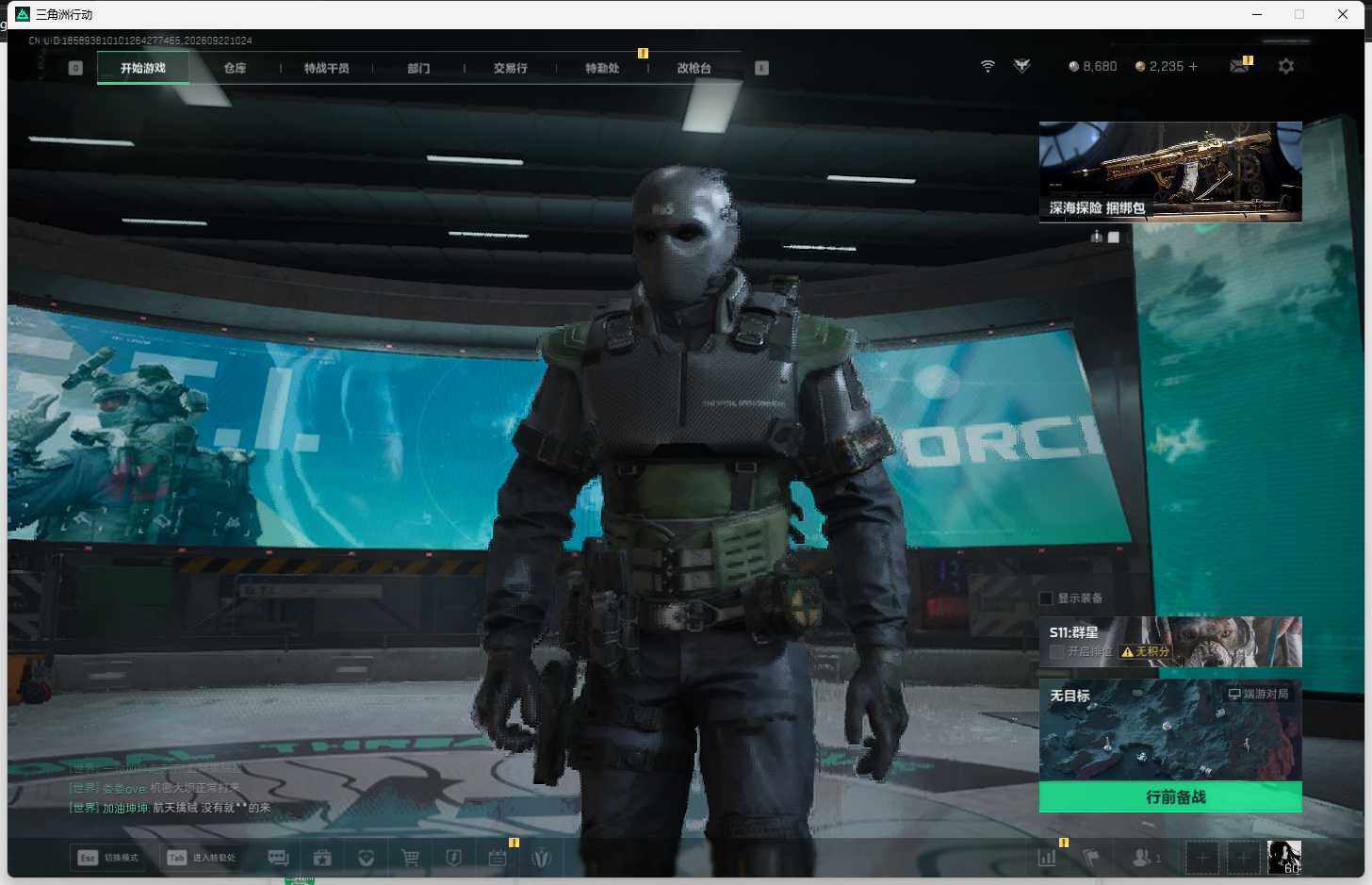Switch to the 仓库 tab

coord(235,68)
